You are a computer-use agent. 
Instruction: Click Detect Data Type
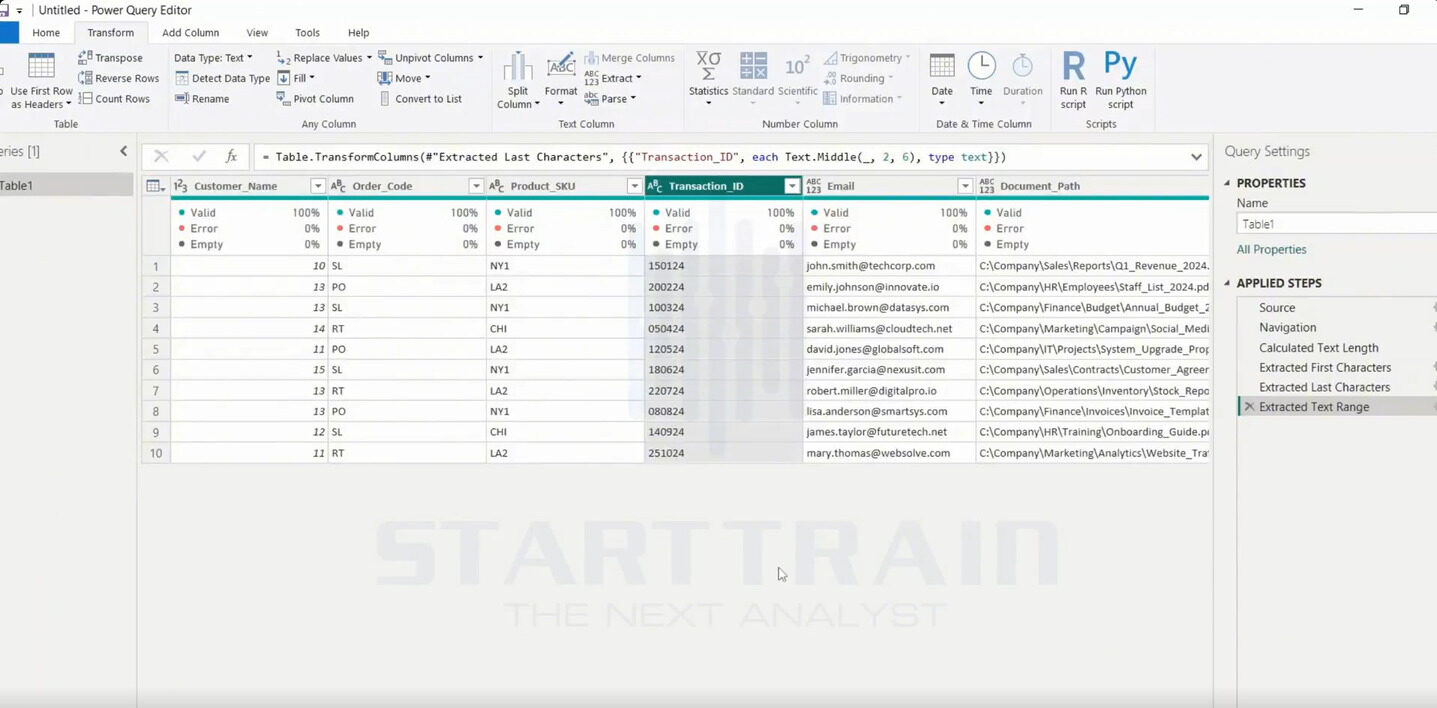click(x=222, y=78)
